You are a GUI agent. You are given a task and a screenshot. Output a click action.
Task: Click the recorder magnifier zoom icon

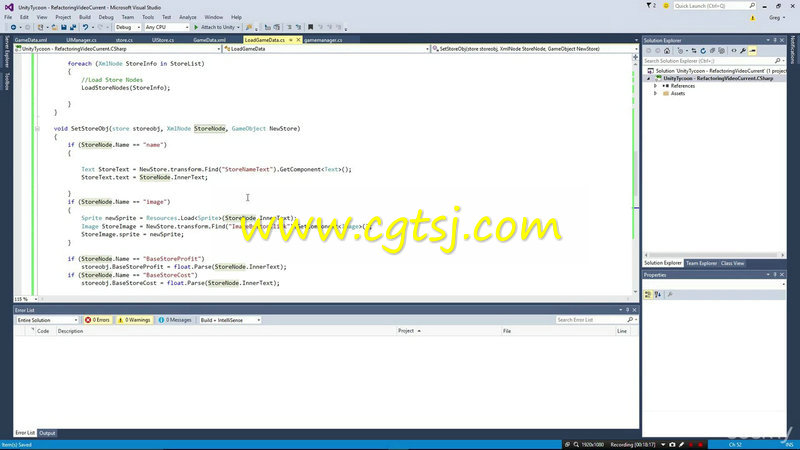click(x=576, y=445)
